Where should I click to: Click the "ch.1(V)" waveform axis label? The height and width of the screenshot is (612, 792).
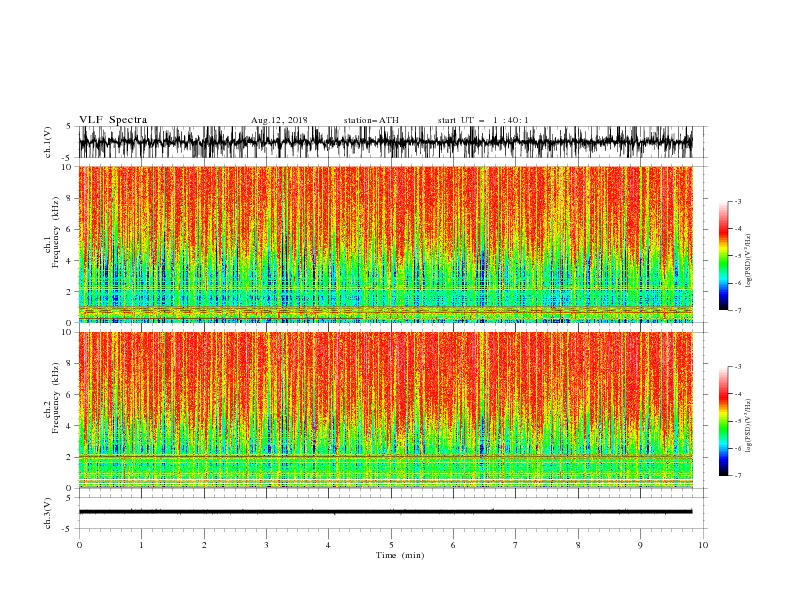pos(48,142)
